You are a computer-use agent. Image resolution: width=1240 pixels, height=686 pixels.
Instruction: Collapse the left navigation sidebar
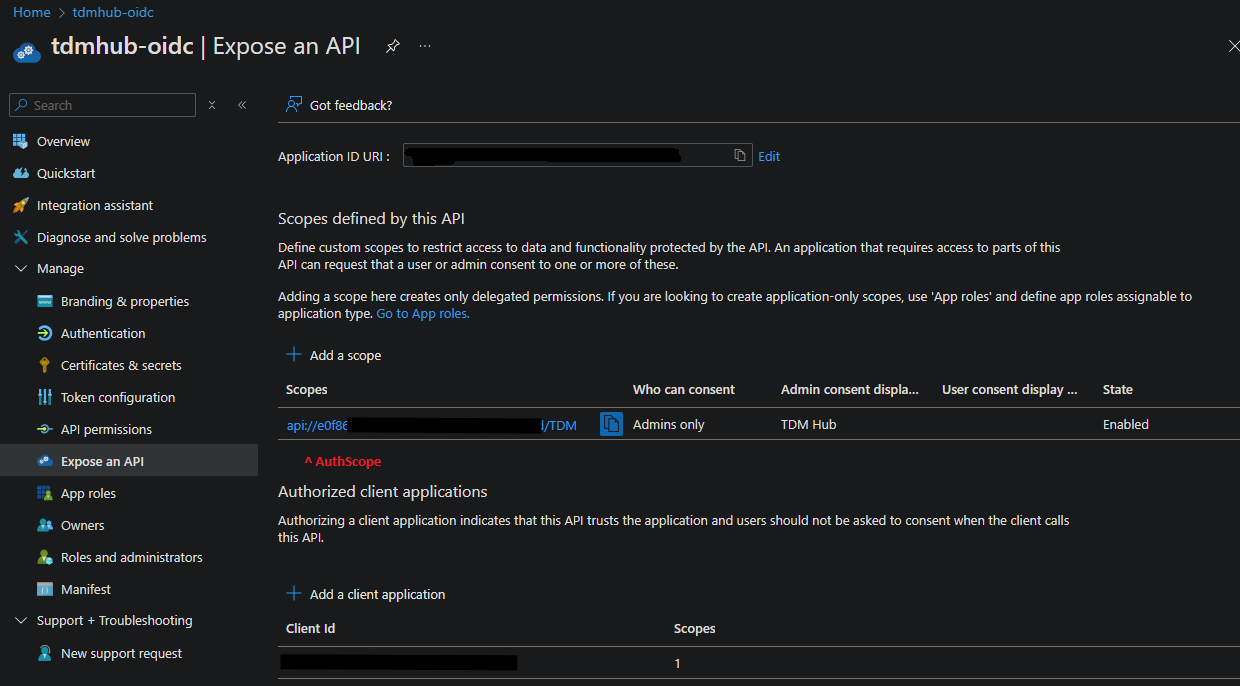pos(242,105)
